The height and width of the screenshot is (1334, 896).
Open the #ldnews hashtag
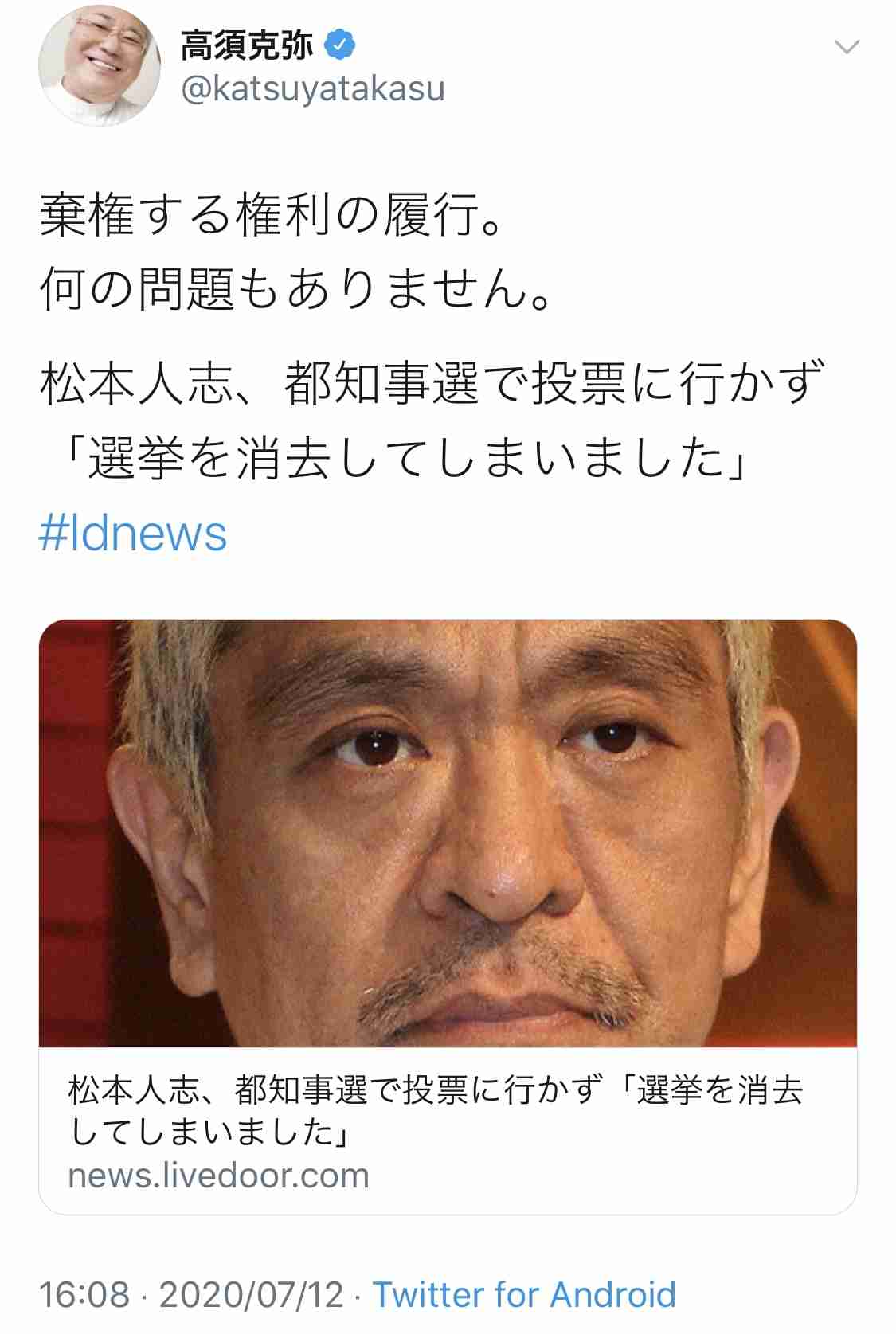(x=133, y=533)
